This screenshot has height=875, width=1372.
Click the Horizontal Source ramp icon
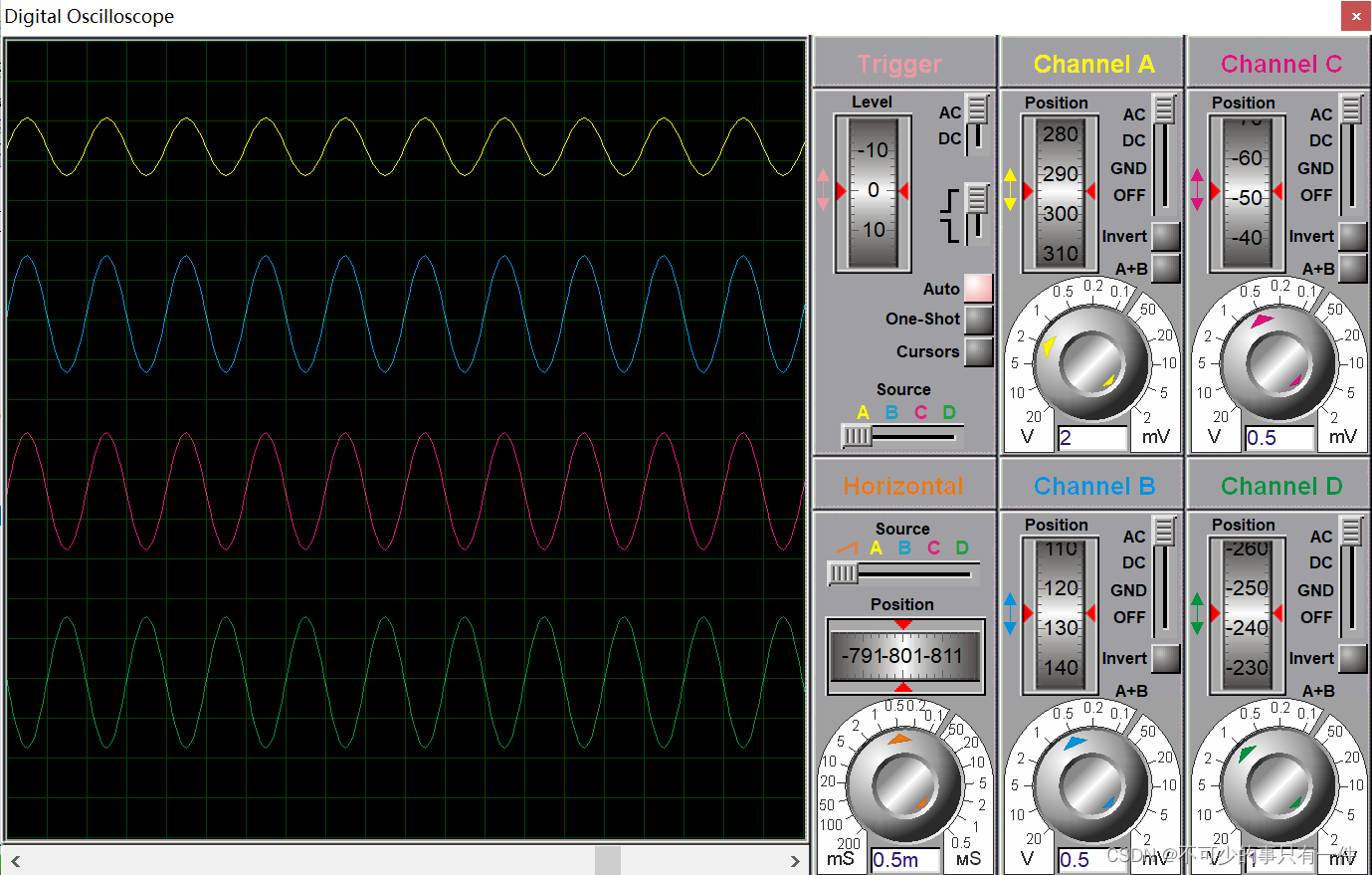coord(846,547)
